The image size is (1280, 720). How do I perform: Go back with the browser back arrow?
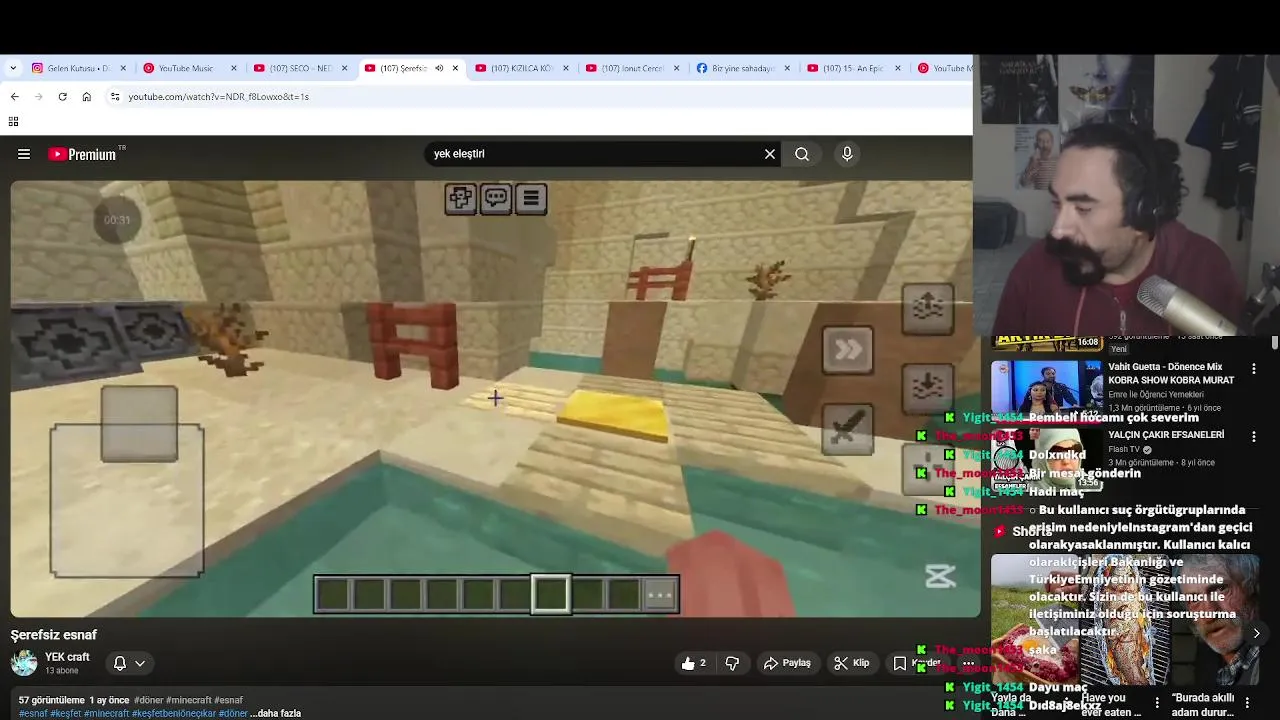click(14, 96)
